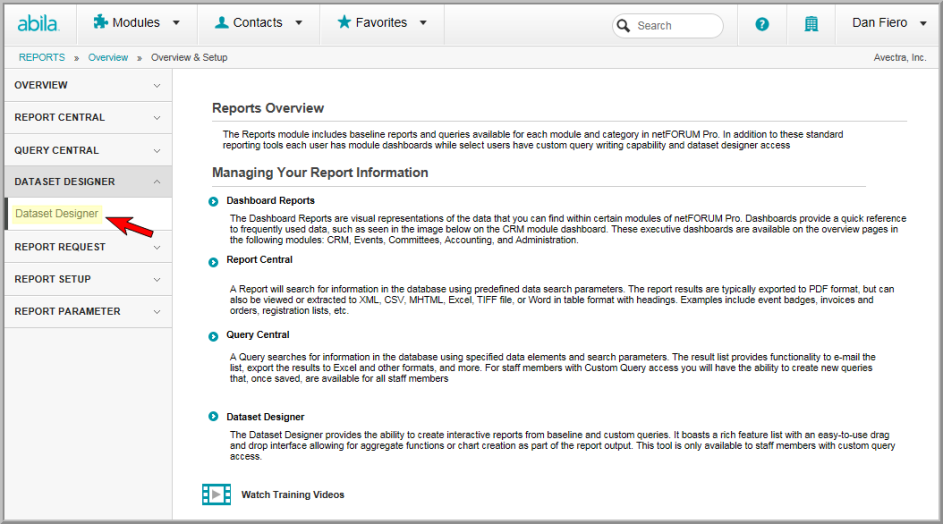
Task: Click the Dashboard Reports bullet arrow icon
Action: click(x=213, y=202)
